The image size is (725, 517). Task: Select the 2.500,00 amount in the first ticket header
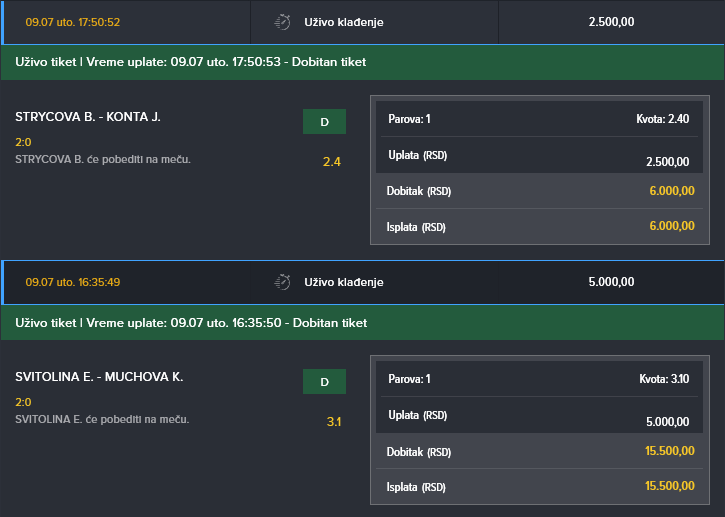611,22
